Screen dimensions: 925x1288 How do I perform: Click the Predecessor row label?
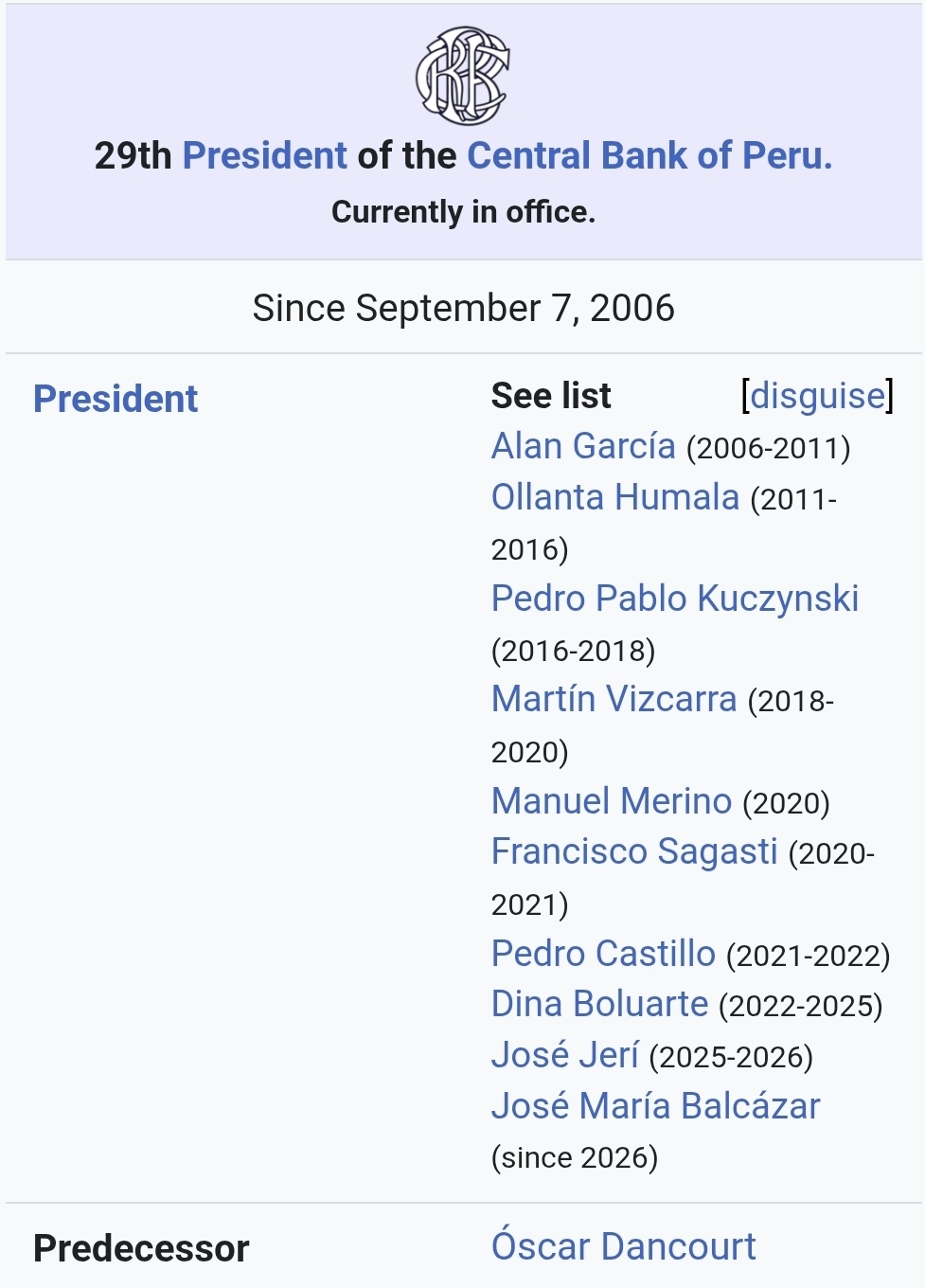click(141, 1248)
